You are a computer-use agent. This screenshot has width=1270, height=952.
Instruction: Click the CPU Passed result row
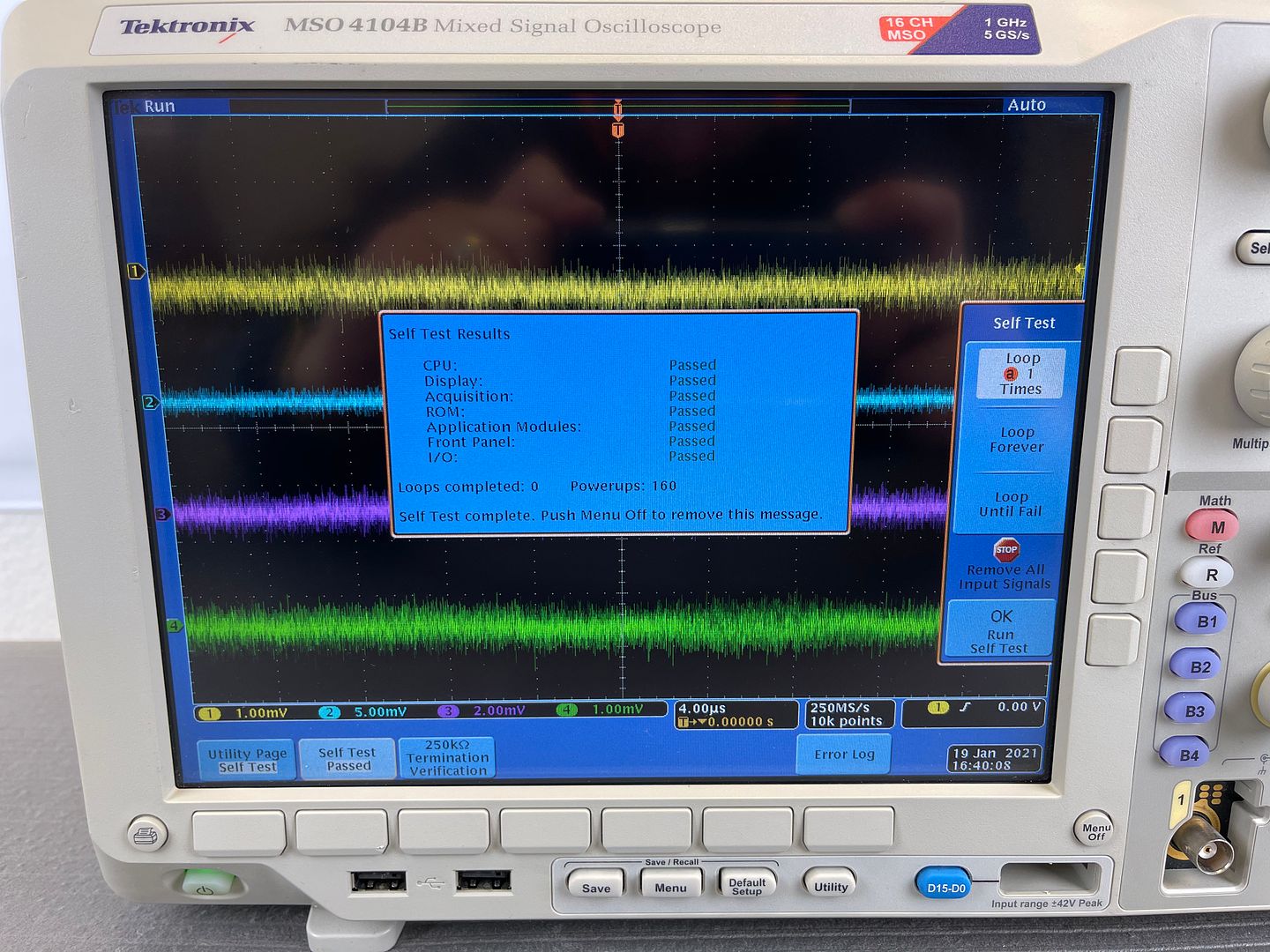point(570,365)
